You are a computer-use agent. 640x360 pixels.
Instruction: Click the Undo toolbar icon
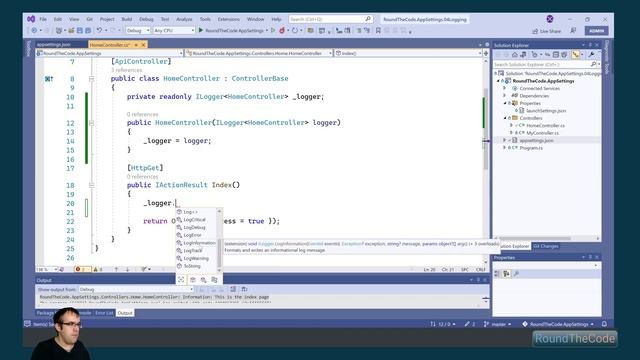point(99,31)
